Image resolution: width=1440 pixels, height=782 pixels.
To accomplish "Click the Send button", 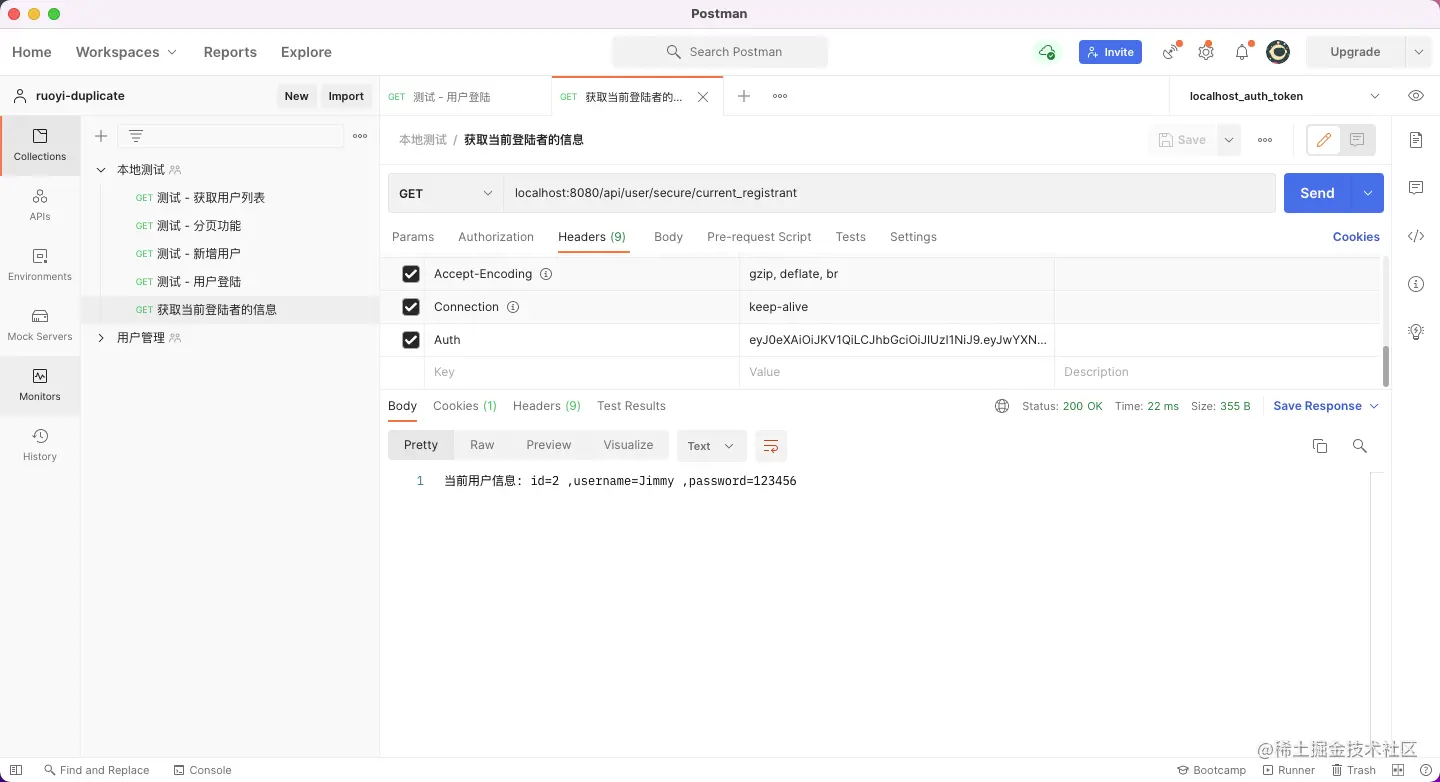I will 1317,192.
